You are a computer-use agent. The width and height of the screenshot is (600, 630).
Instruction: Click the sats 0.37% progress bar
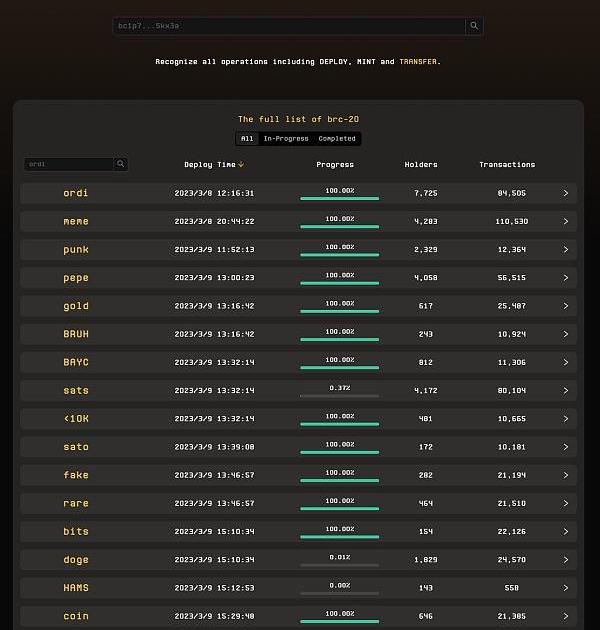click(x=339, y=396)
